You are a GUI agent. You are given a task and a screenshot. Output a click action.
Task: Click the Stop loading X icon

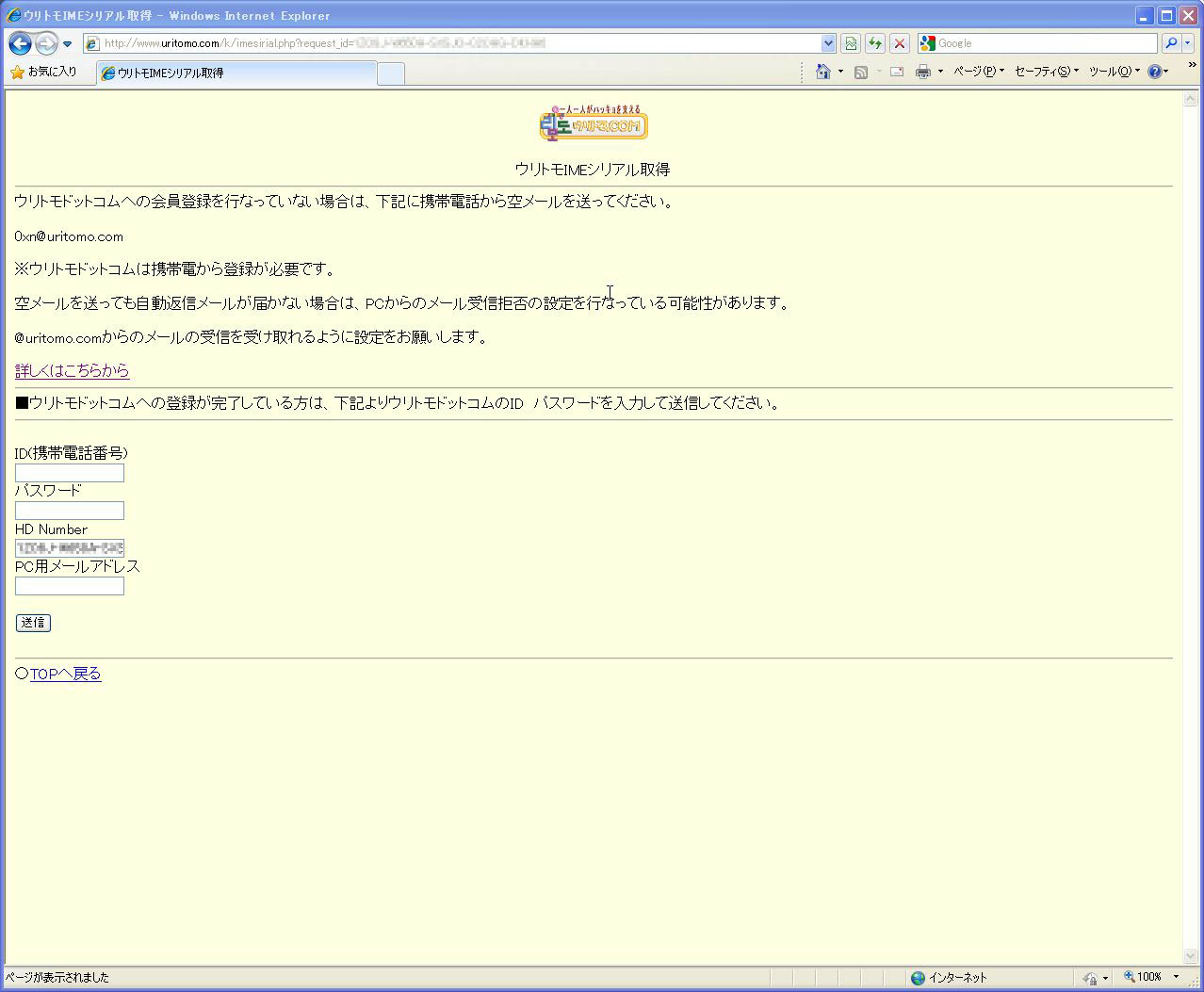(x=900, y=43)
